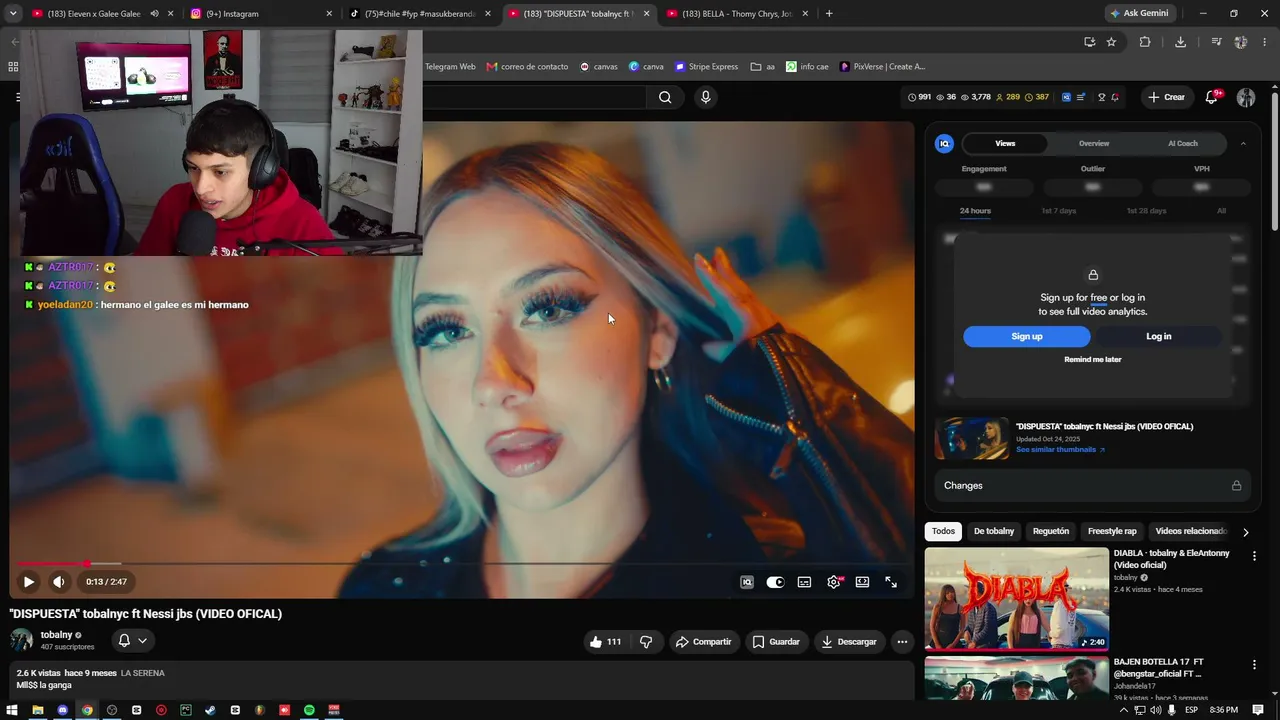The height and width of the screenshot is (720, 1280).
Task: Select the 24 hours range tab
Action: 975,211
